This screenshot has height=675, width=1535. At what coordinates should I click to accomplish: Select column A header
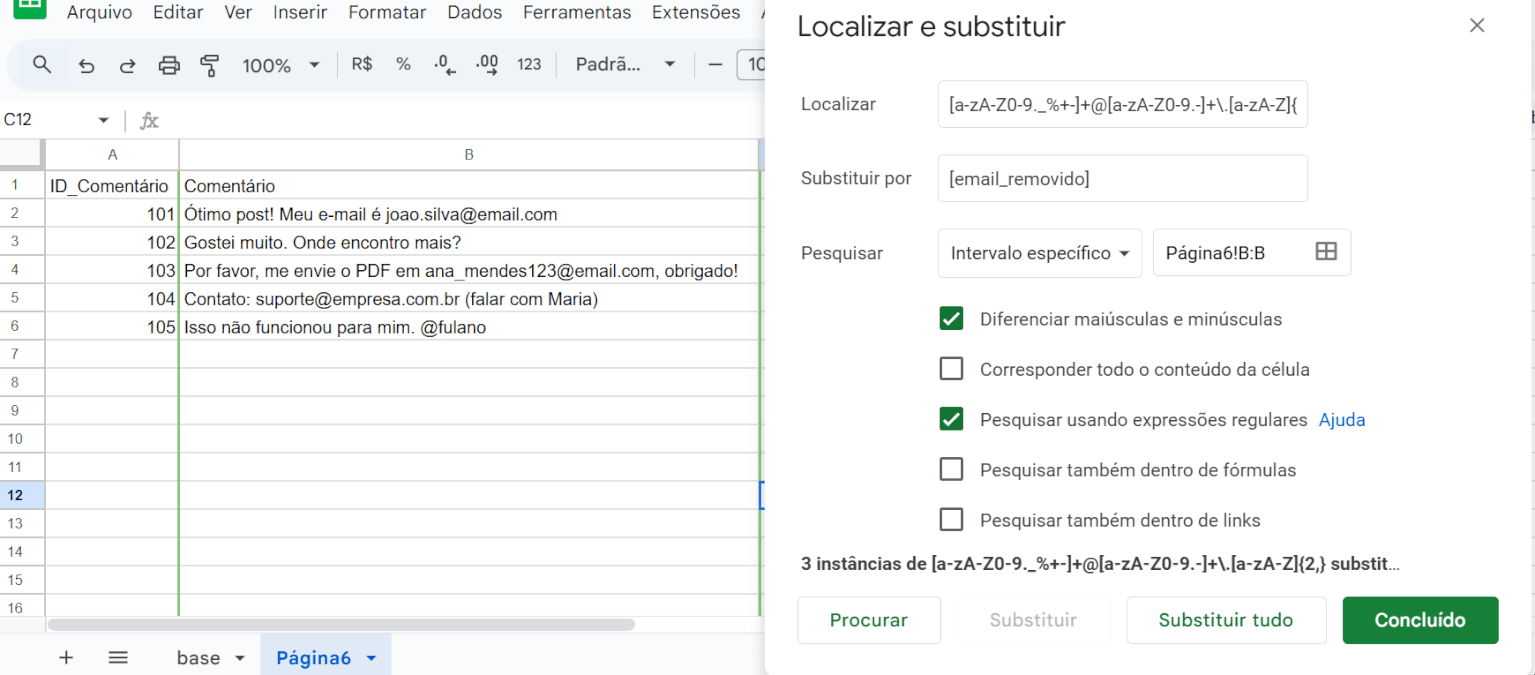pyautogui.click(x=112, y=155)
